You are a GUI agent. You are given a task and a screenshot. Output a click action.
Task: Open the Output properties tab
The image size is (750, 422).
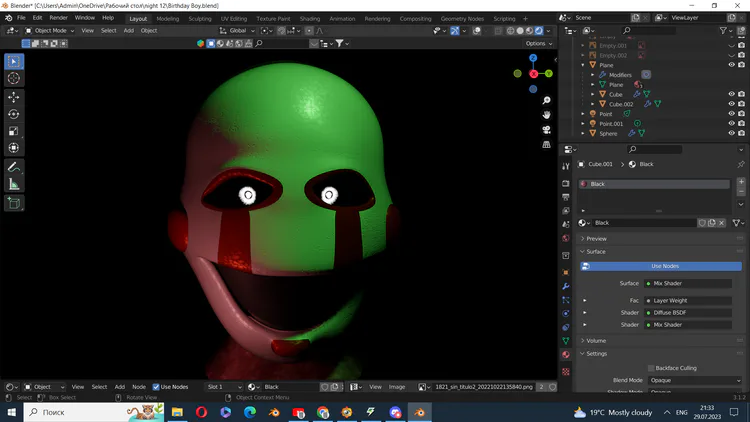tap(566, 197)
